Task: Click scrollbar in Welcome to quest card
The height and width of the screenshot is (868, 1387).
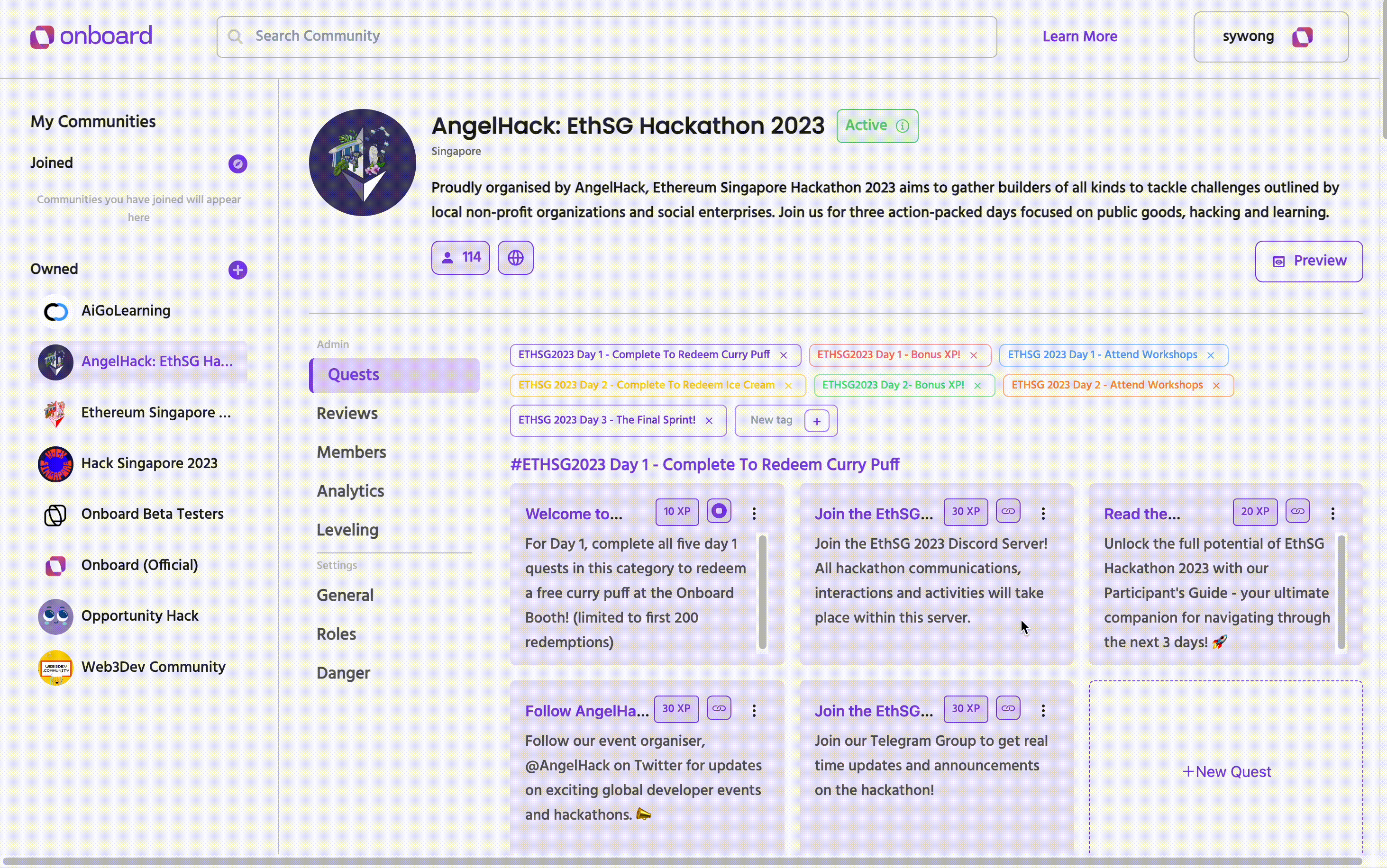Action: [762, 591]
